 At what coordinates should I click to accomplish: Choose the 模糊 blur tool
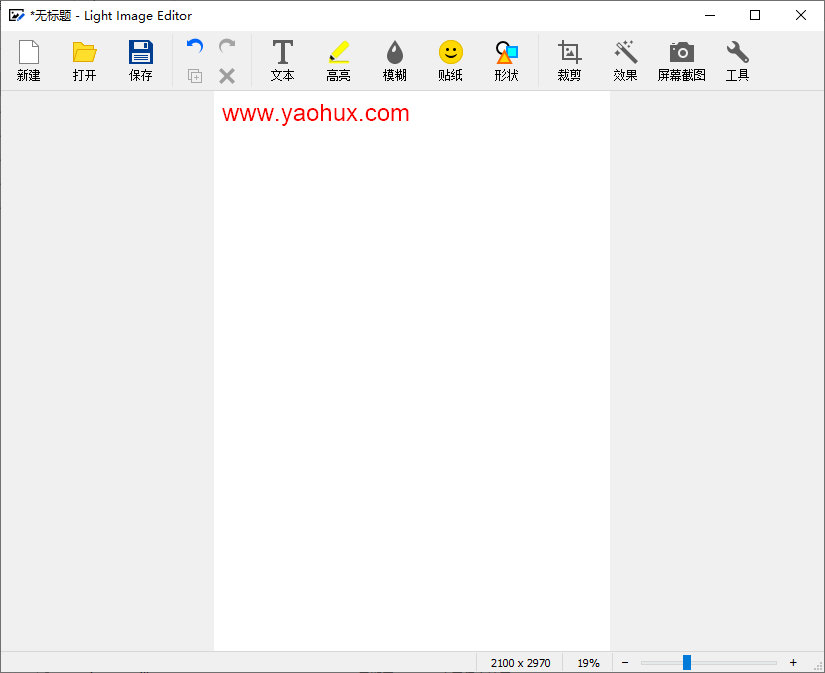[395, 60]
